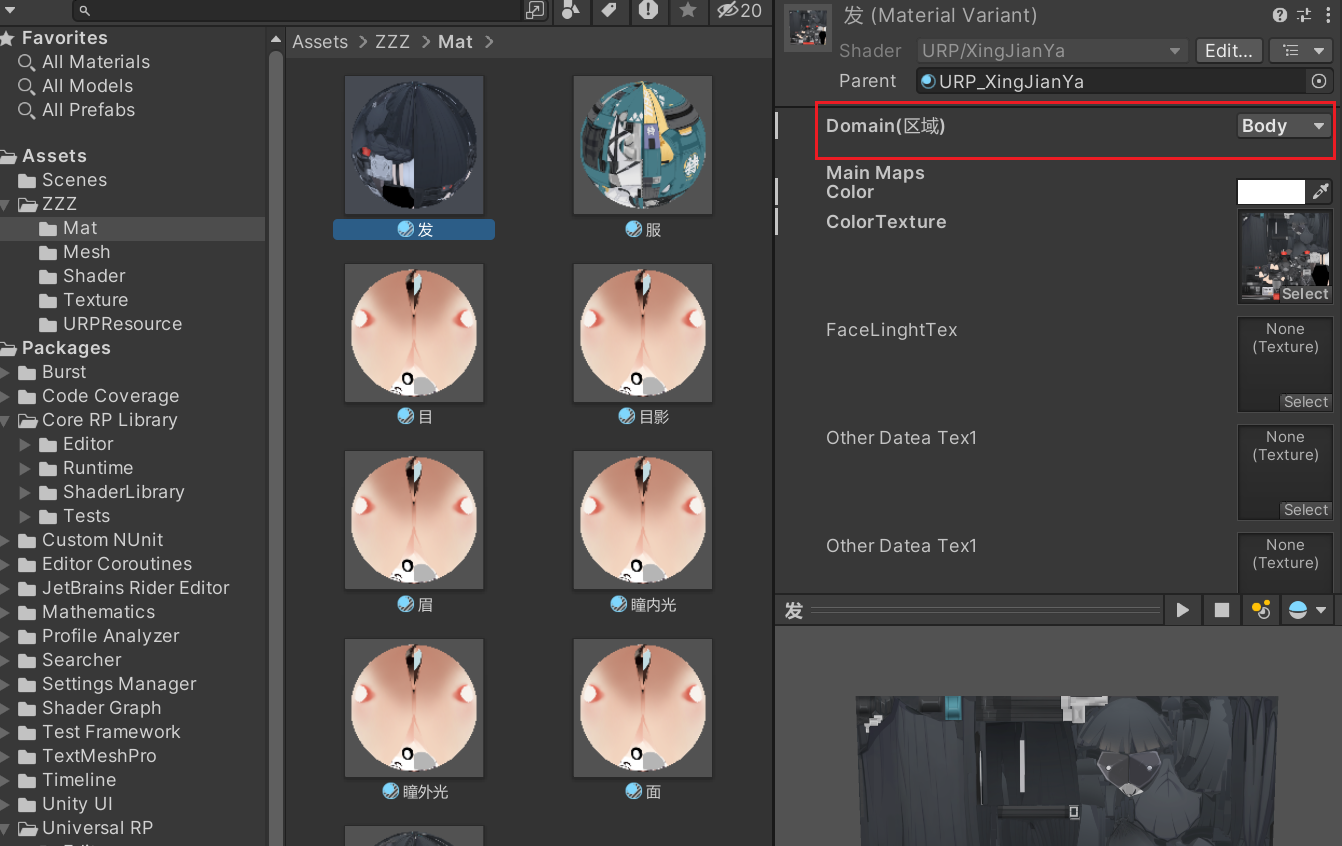This screenshot has width=1342, height=846.
Task: Open the Domain(区域) Body dropdown
Action: coord(1283,126)
